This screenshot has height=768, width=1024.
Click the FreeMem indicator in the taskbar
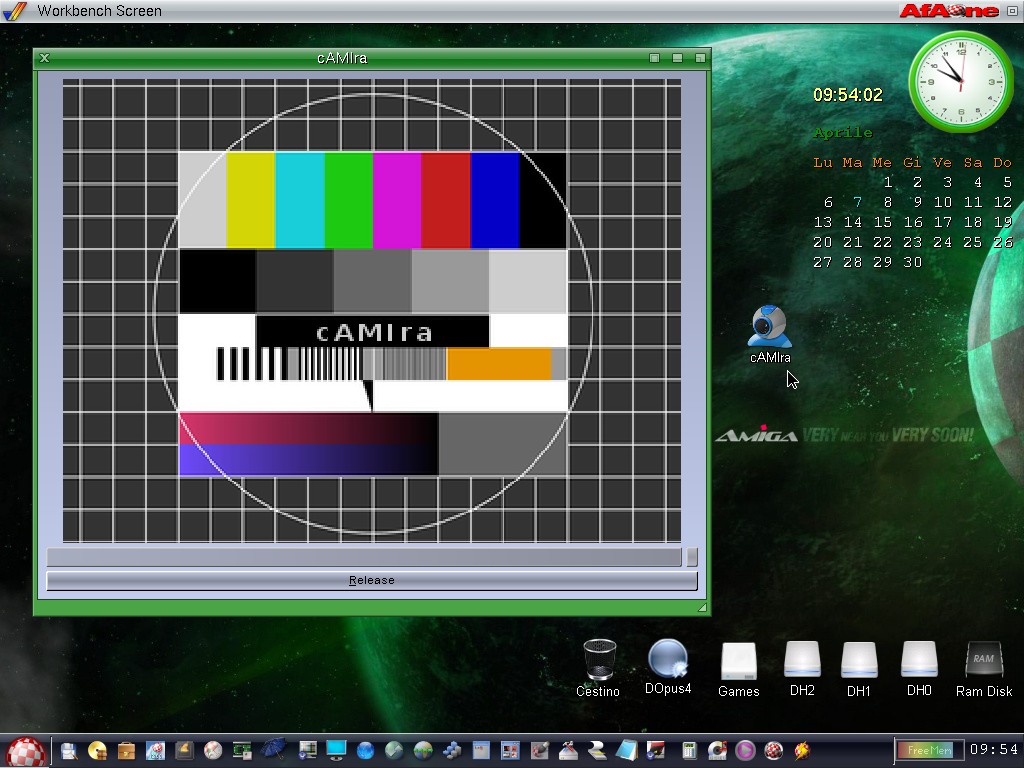click(929, 750)
